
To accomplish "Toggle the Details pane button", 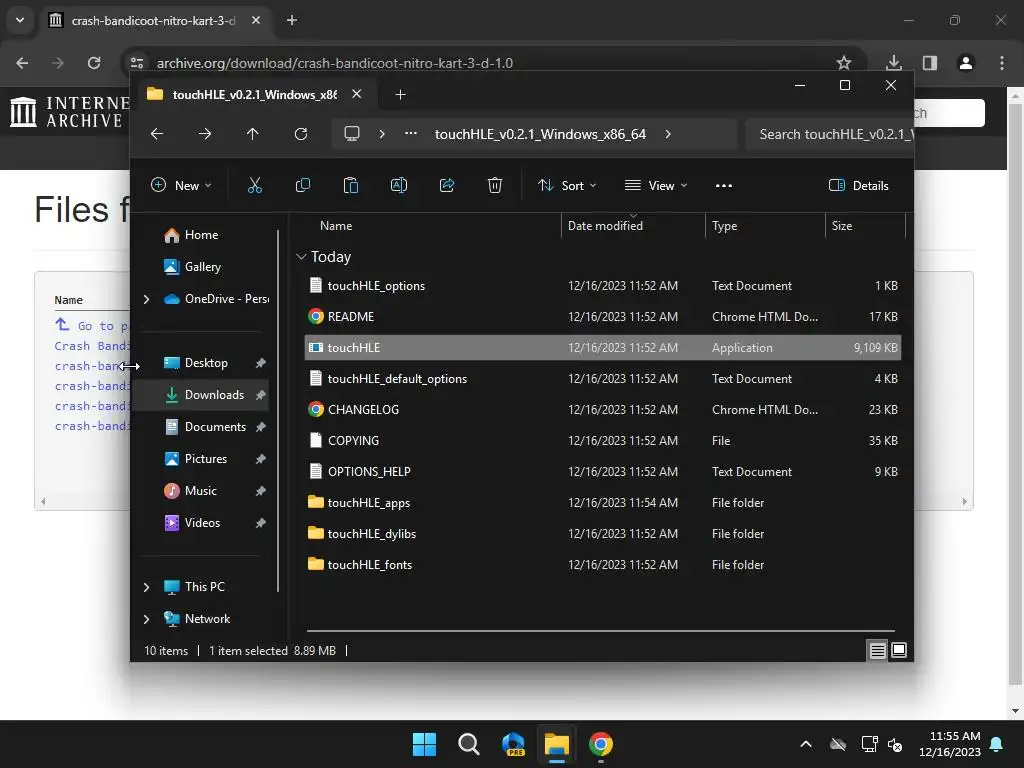I will pos(858,185).
